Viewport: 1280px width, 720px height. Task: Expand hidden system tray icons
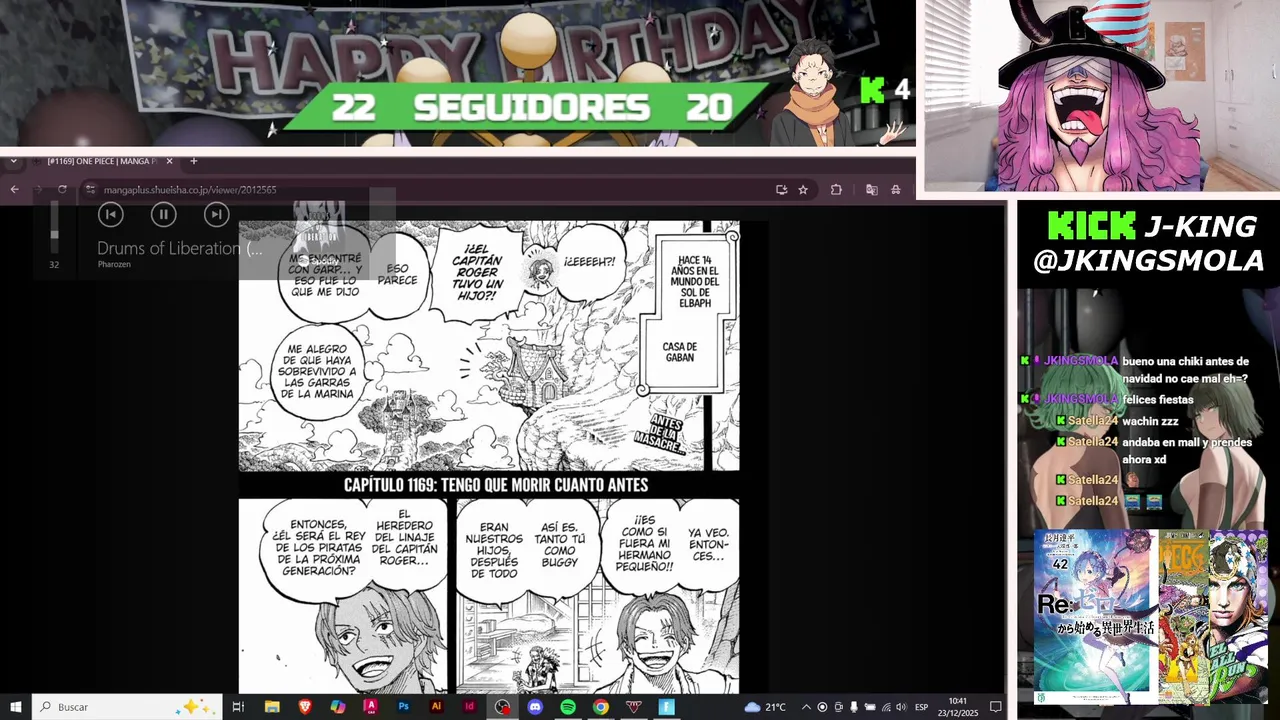(806, 707)
